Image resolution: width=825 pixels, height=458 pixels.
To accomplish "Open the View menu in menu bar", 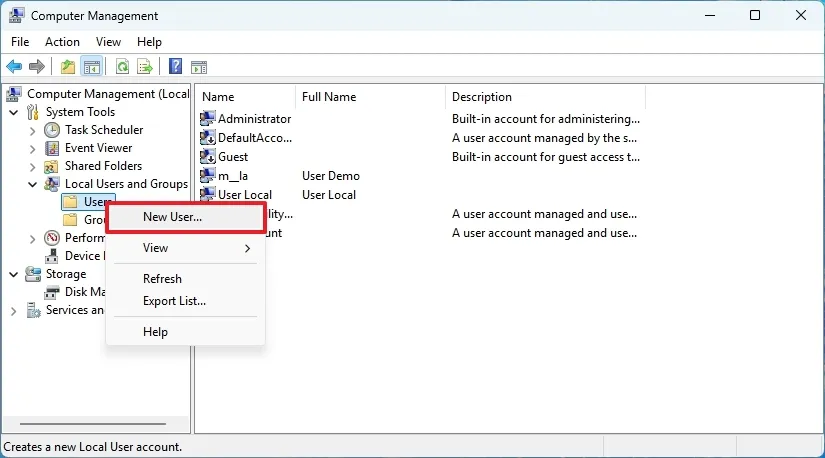I will click(108, 42).
